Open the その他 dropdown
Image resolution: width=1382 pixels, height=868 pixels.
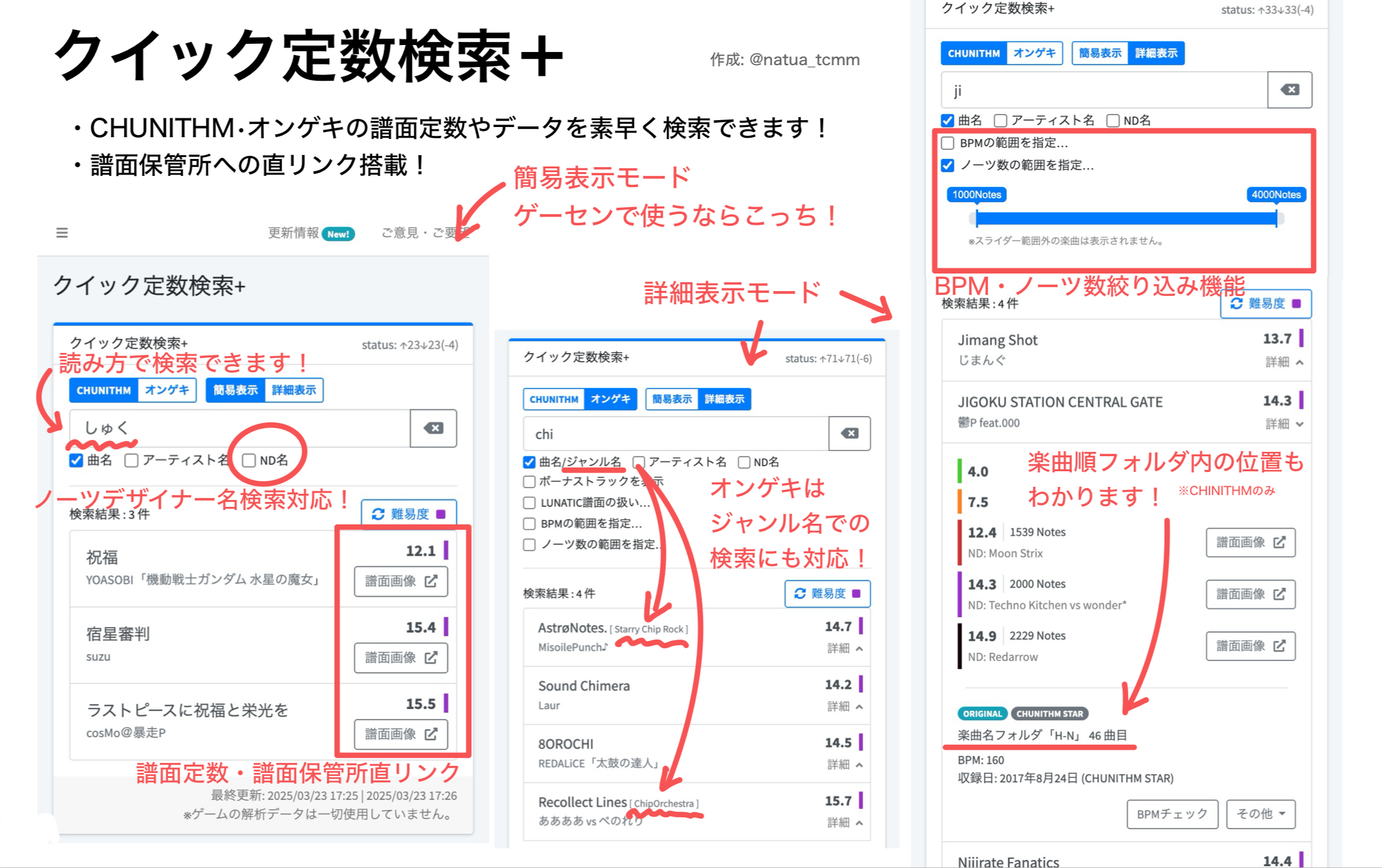pyautogui.click(x=1260, y=814)
